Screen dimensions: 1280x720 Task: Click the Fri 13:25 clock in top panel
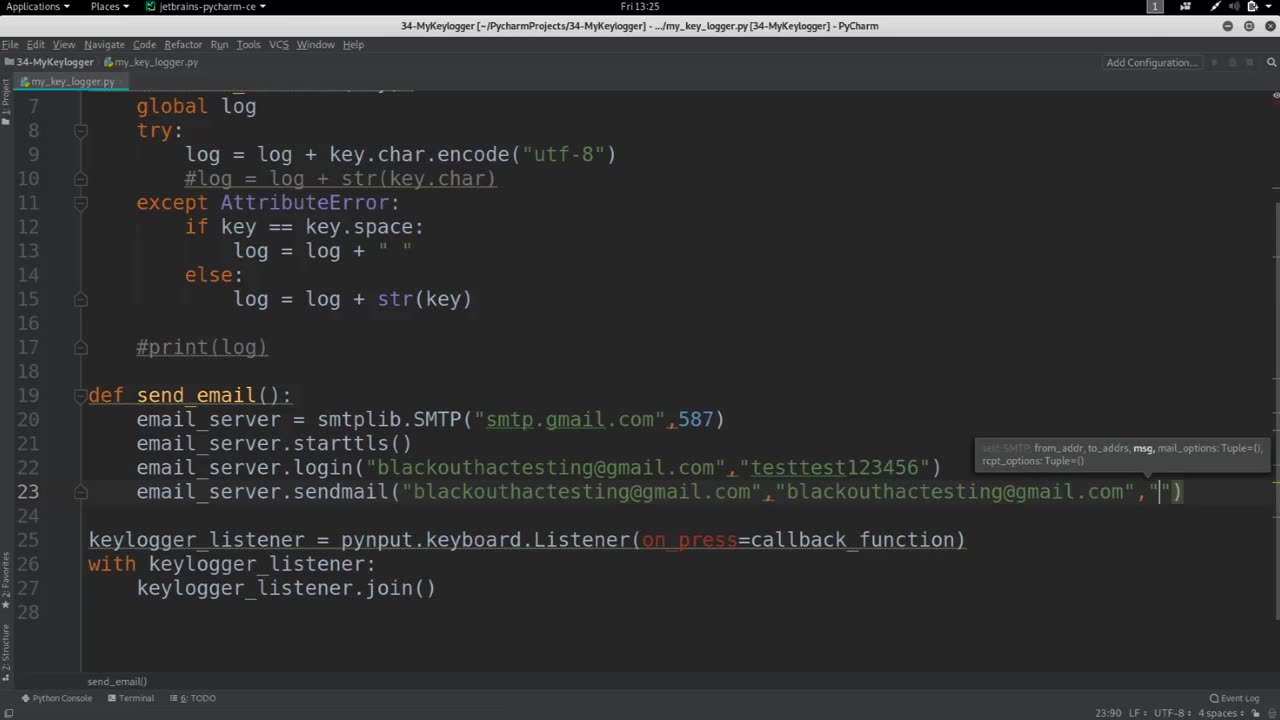tap(640, 7)
